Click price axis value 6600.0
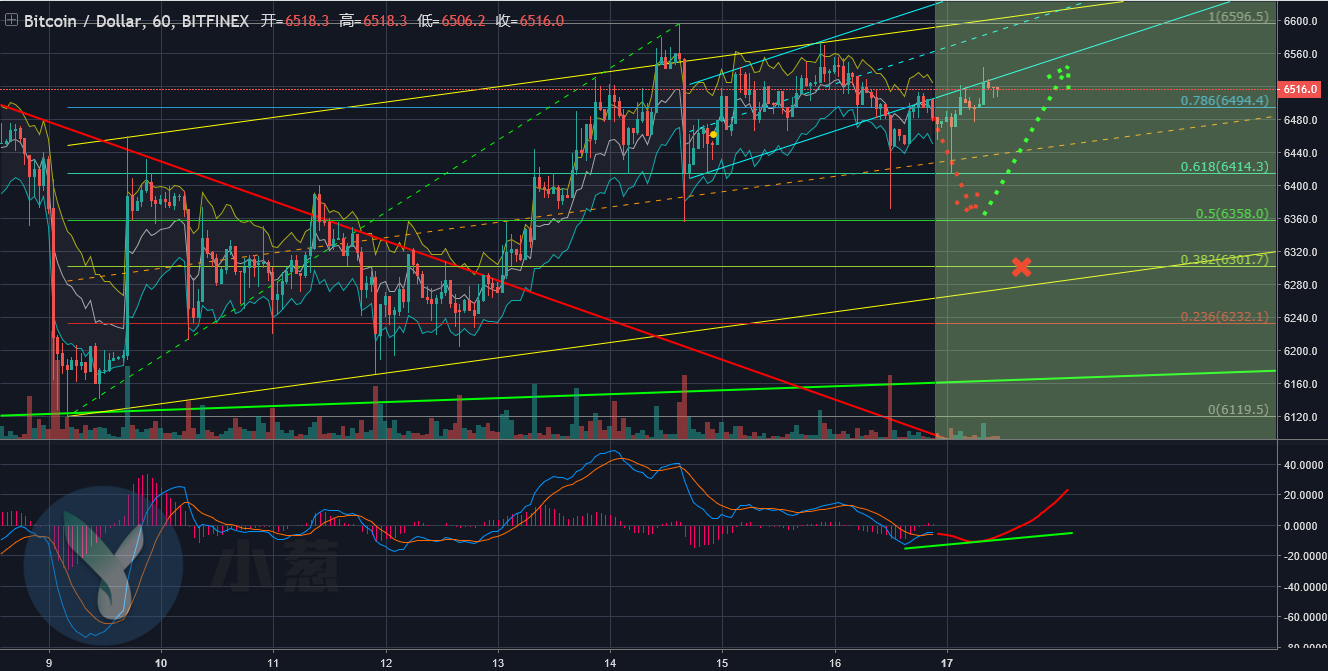1328x671 pixels. pyautogui.click(x=1301, y=21)
